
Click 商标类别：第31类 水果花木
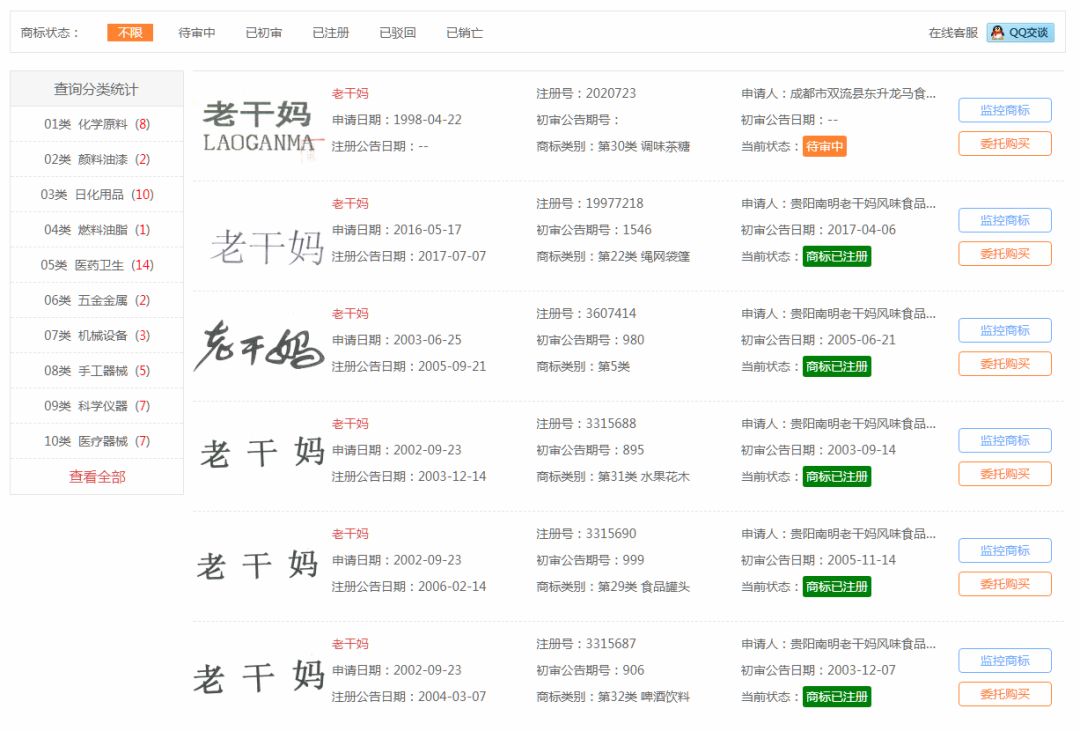pos(613,477)
